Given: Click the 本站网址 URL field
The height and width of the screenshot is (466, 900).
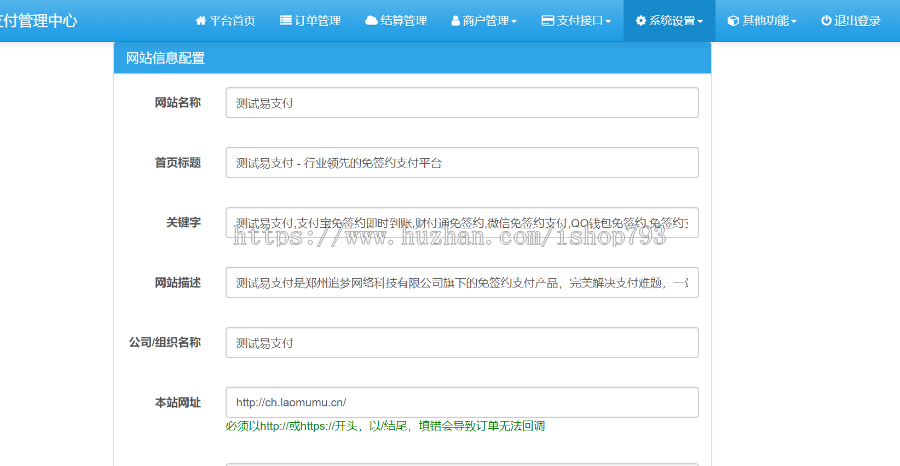Looking at the screenshot, I should pyautogui.click(x=461, y=402).
